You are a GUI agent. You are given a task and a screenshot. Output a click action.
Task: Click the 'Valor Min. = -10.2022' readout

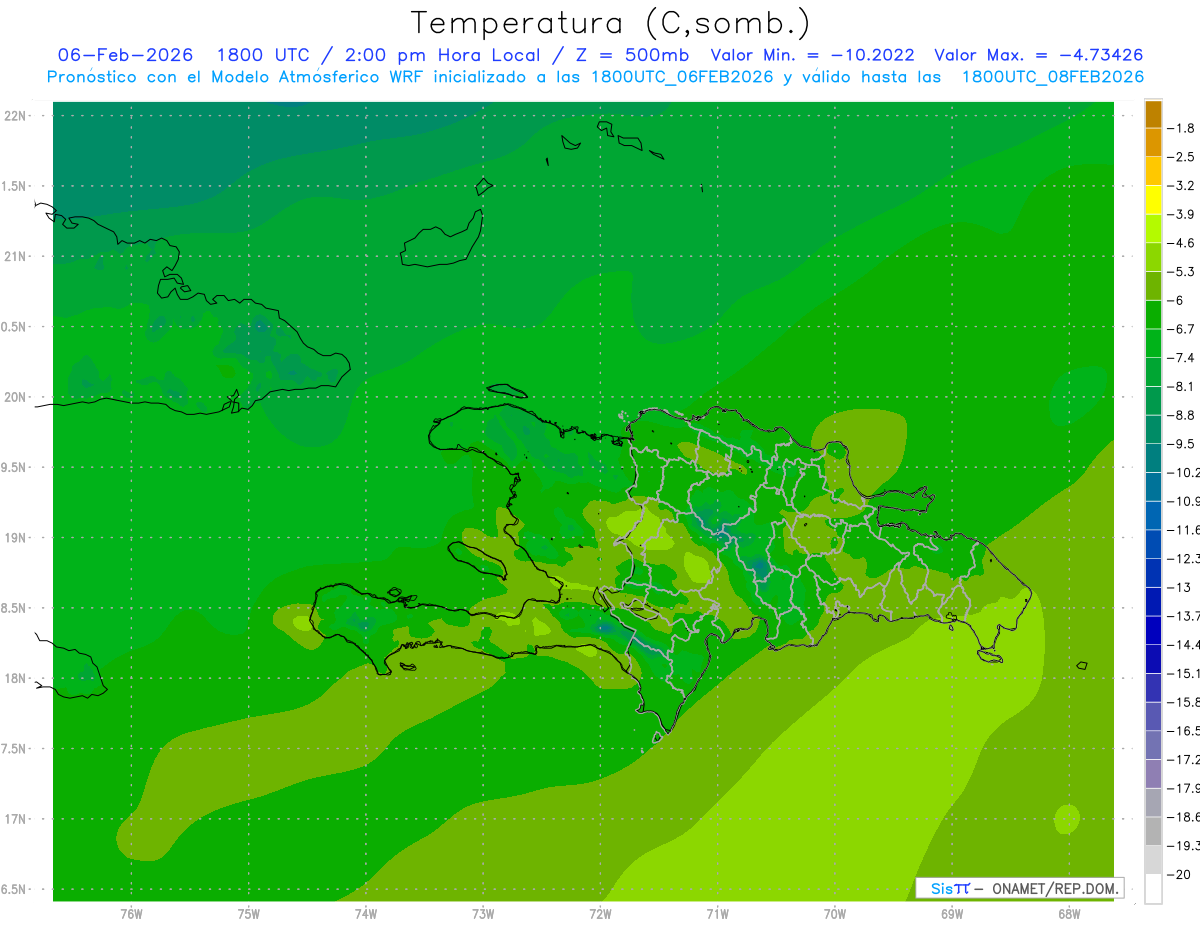coord(812,55)
